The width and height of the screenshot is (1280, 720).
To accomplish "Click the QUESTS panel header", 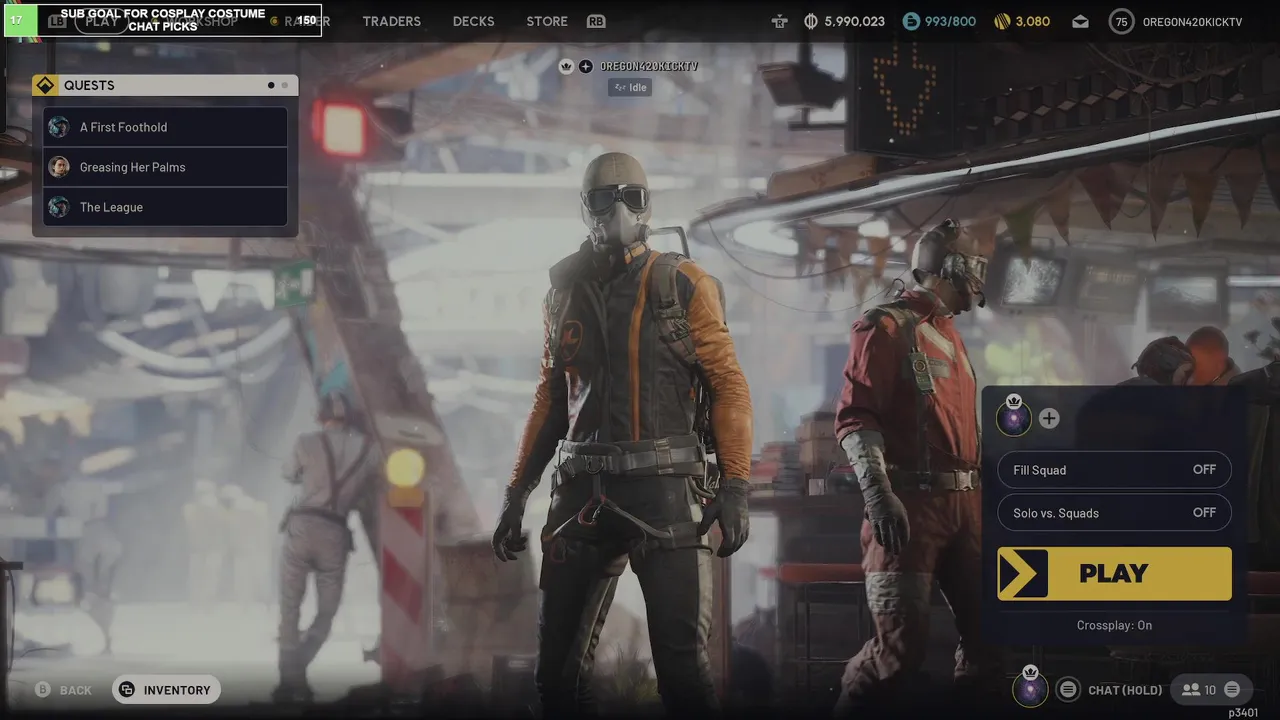I will (165, 86).
